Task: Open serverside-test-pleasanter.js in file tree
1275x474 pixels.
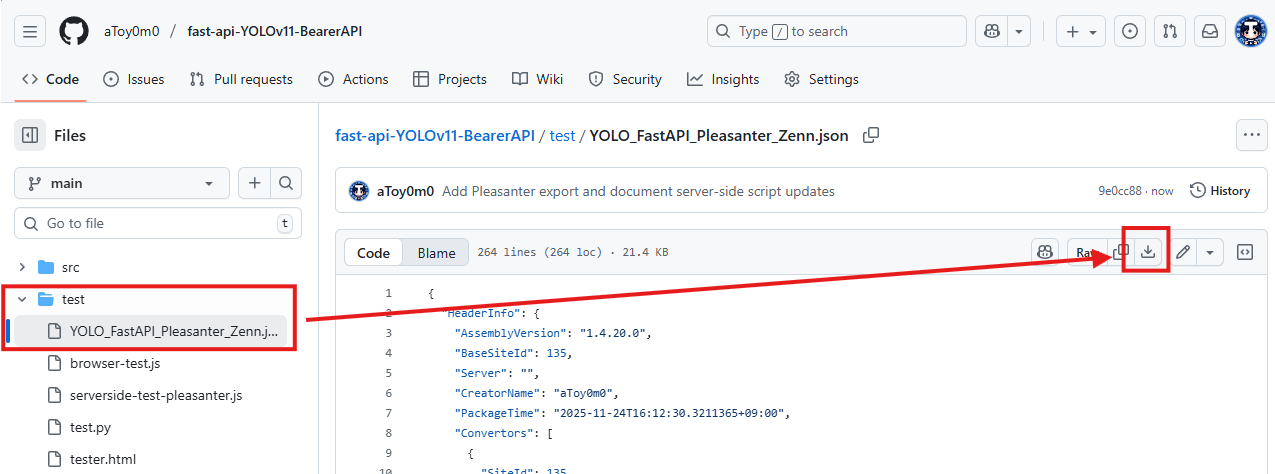Action: click(156, 395)
